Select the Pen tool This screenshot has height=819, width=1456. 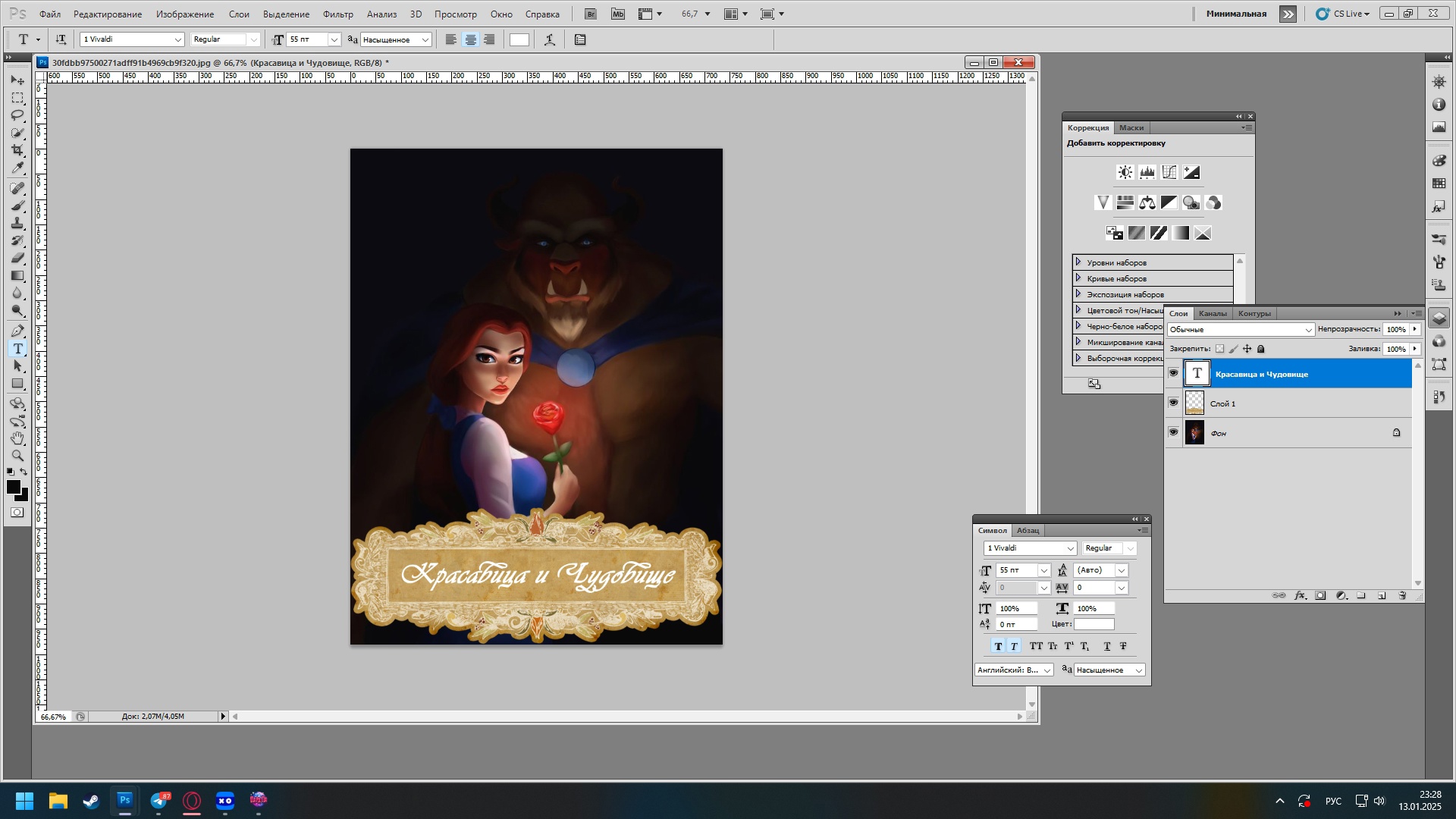[17, 331]
